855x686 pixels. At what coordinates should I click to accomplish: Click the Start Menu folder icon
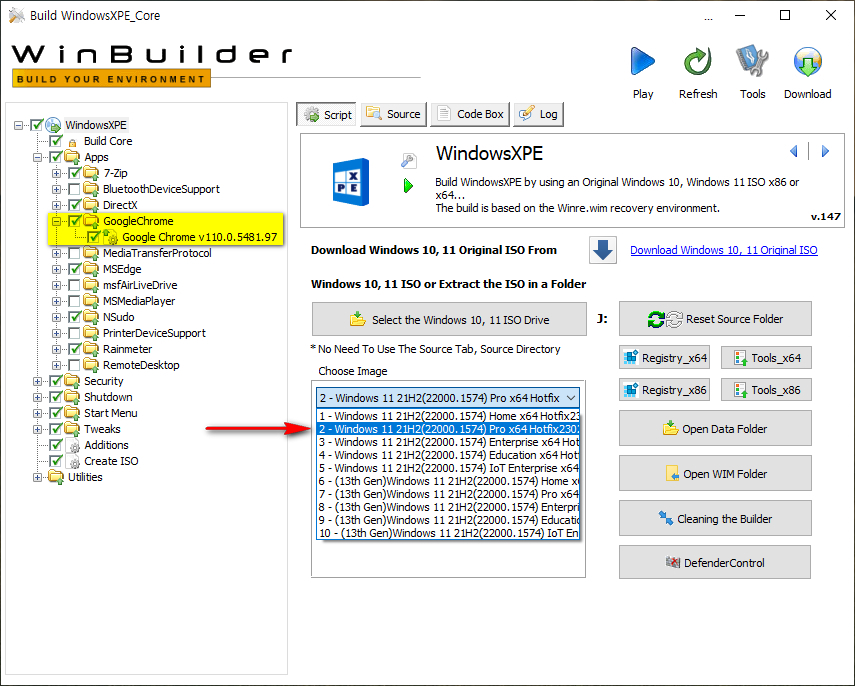72,413
